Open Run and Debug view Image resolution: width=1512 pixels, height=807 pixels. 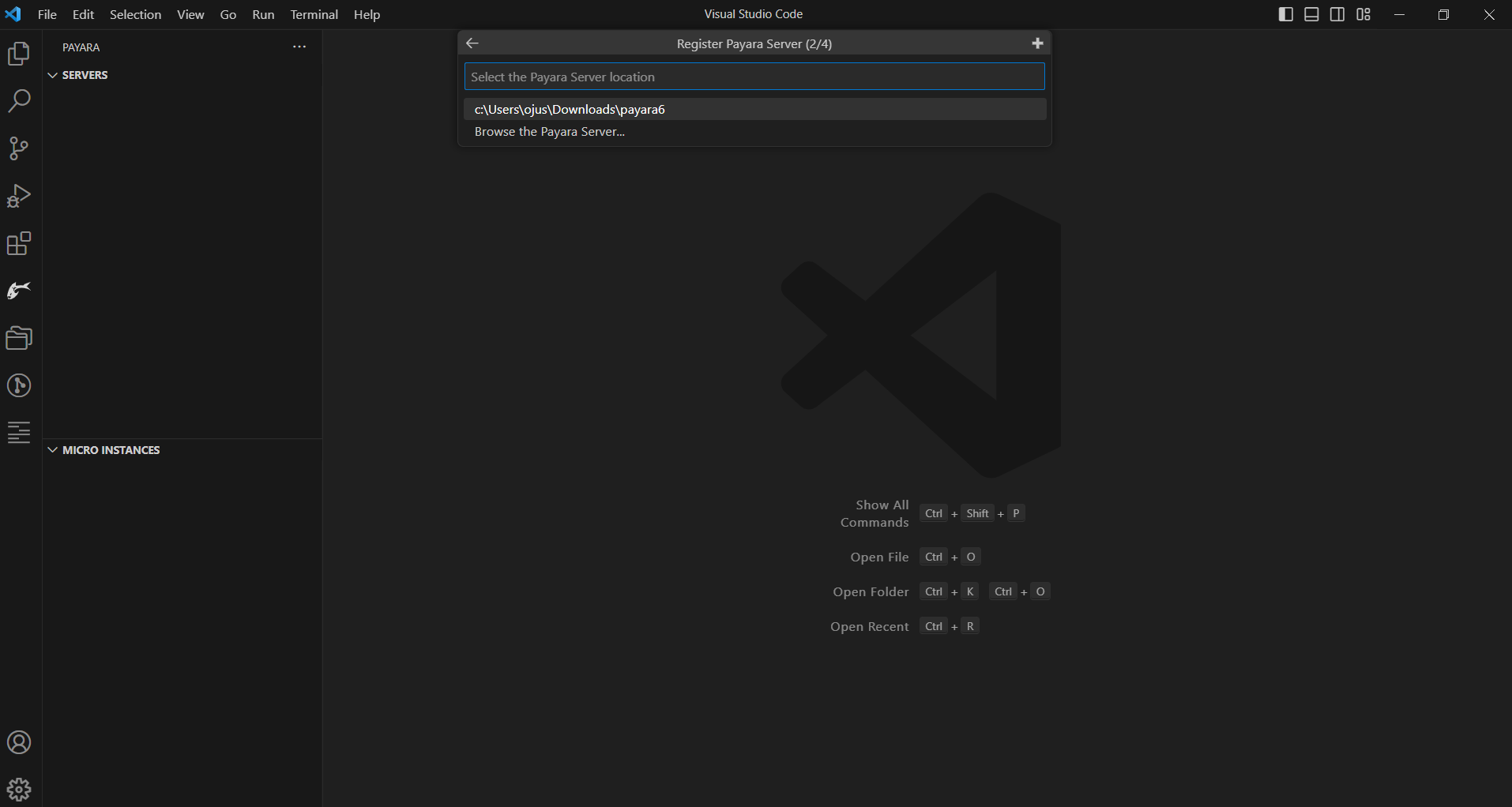19,196
